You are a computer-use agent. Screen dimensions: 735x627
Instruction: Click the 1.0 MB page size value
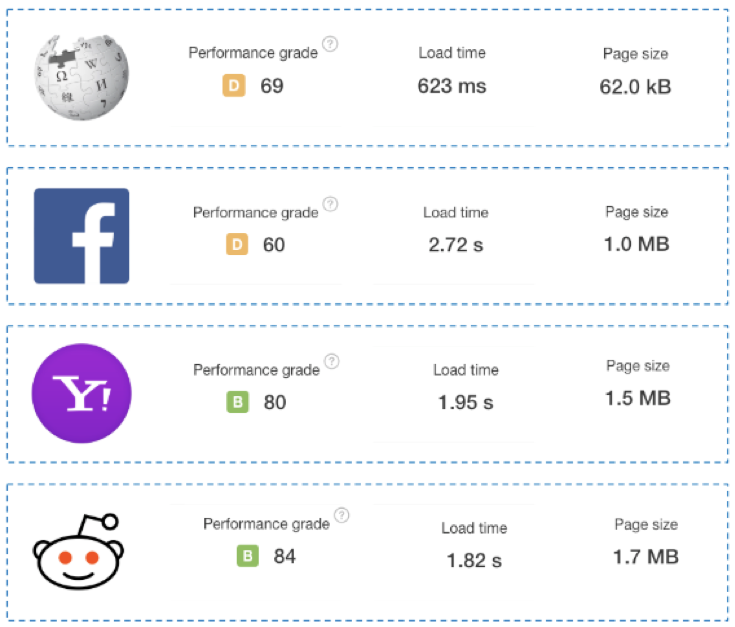(x=637, y=244)
